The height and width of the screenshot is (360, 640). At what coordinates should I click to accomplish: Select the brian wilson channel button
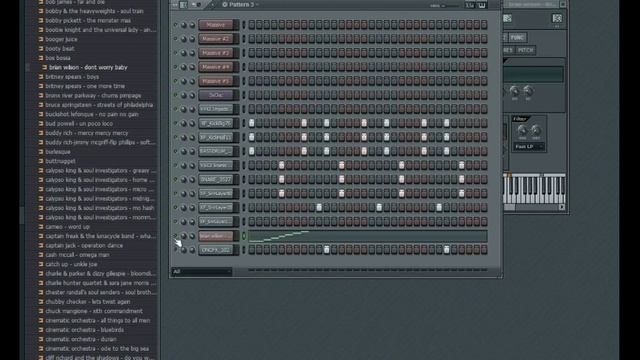(216, 236)
